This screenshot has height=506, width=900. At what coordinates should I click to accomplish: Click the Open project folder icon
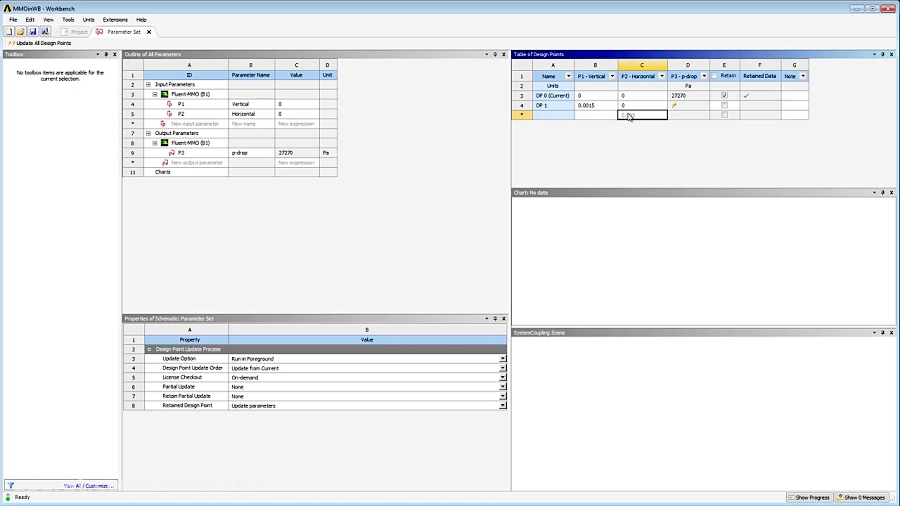[20, 31]
